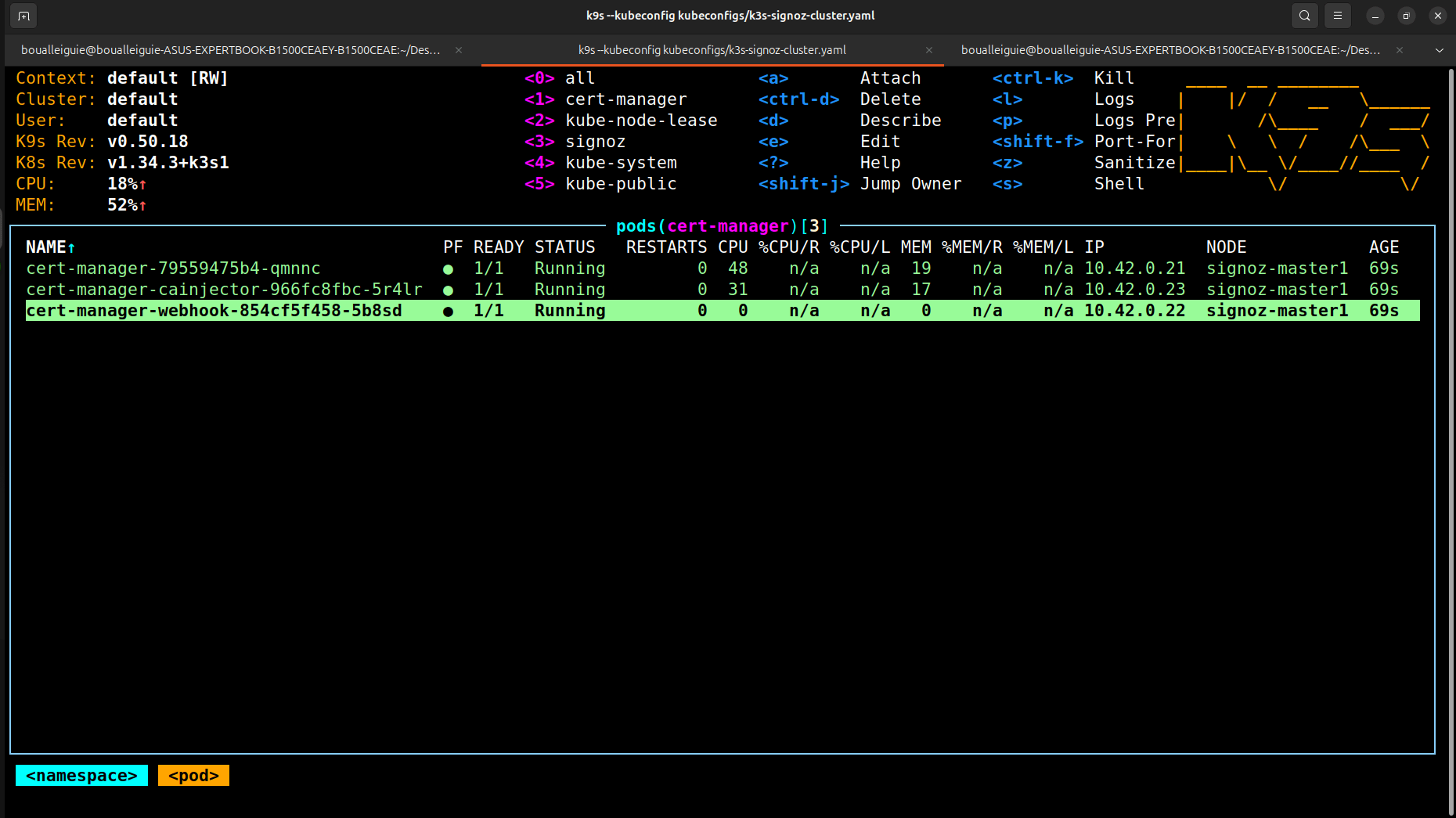The image size is (1456, 818).
Task: Select pod cert-manager-79559475b4-qmnnc
Action: point(723,268)
